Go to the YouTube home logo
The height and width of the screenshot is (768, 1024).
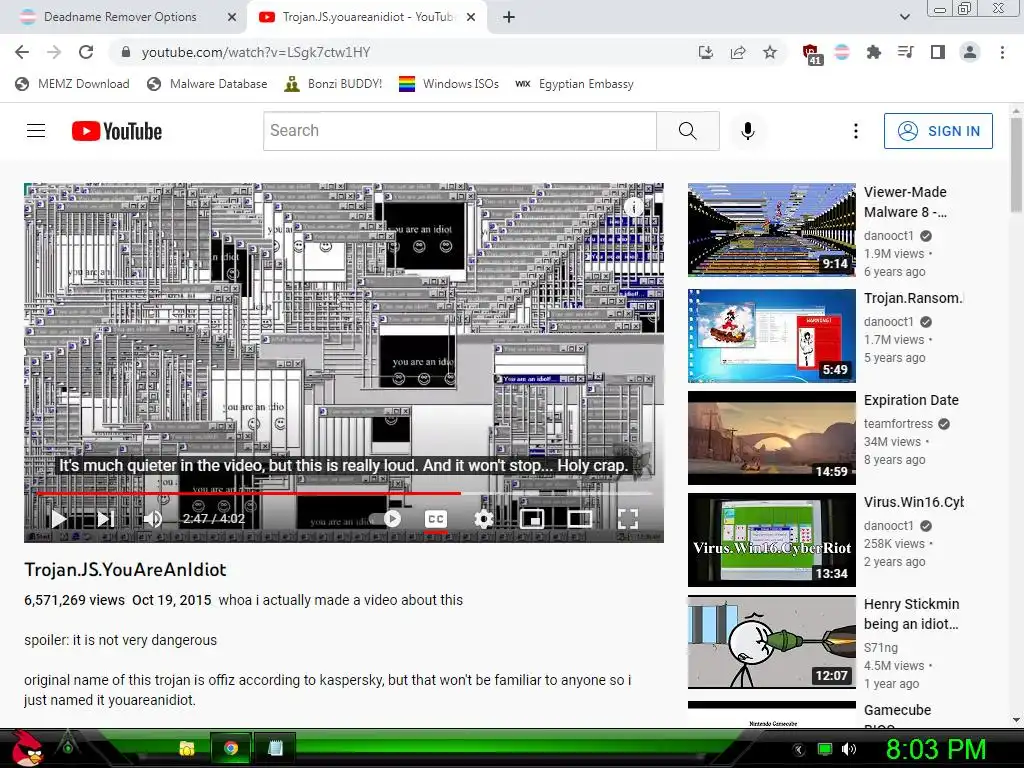117,131
